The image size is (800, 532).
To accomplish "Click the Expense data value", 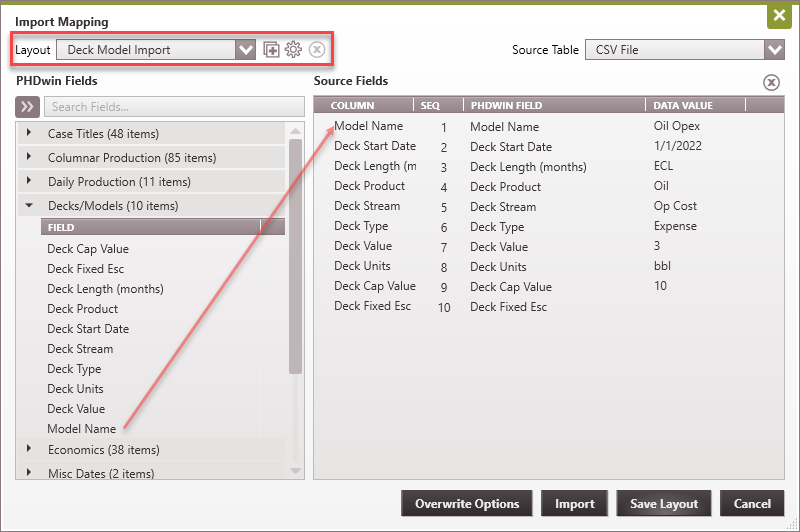I will click(x=675, y=226).
